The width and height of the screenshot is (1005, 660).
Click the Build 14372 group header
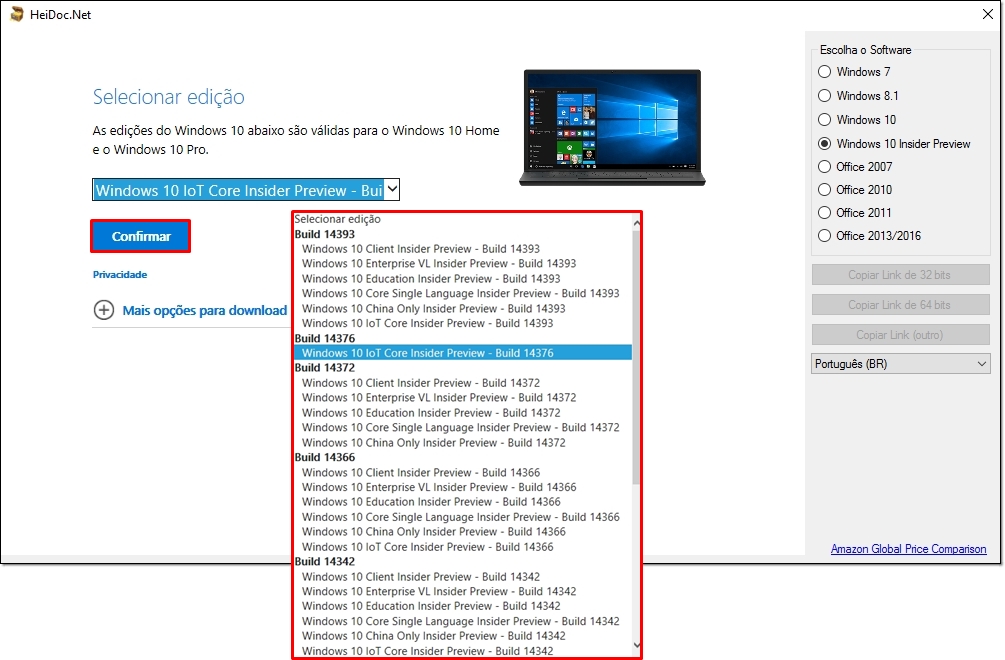(325, 368)
